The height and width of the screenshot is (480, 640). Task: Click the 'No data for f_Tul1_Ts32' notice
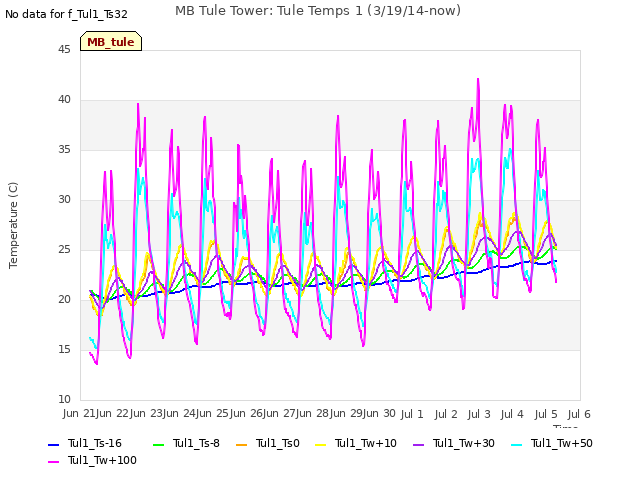tap(67, 14)
